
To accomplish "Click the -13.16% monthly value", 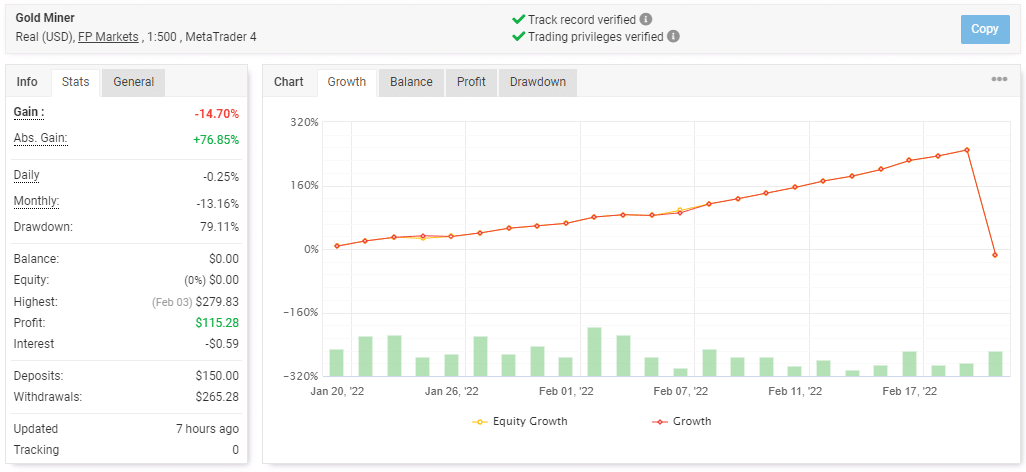I will pyautogui.click(x=218, y=203).
